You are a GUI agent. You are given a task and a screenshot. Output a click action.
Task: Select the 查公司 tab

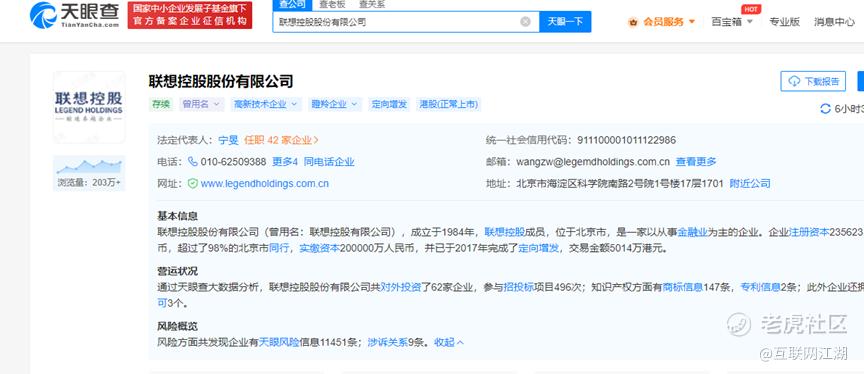point(292,4)
